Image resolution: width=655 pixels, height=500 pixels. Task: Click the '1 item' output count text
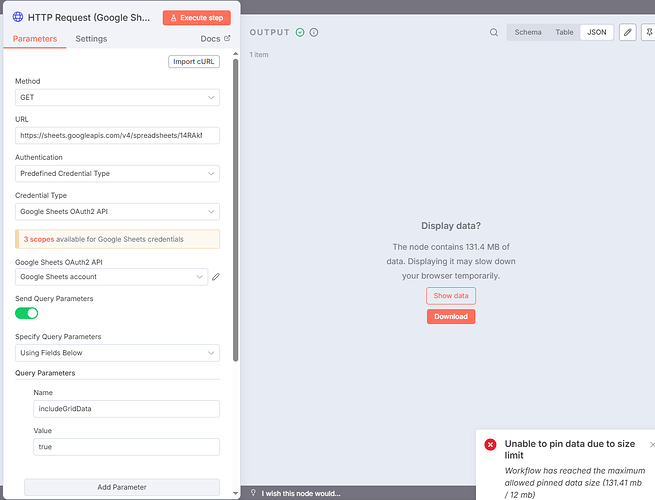point(259,55)
